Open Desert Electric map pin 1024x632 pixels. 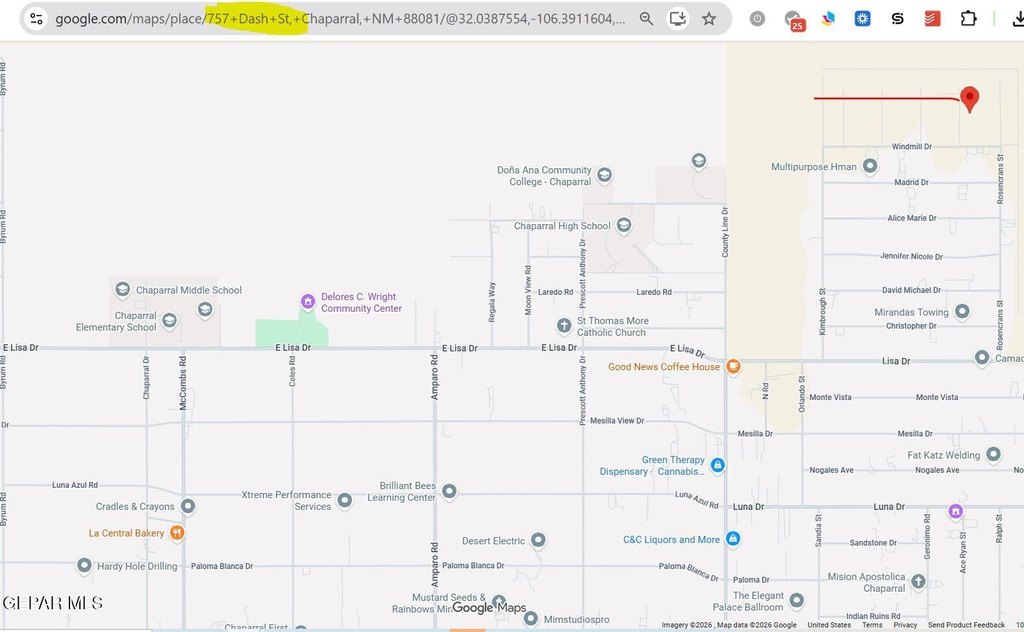(x=538, y=540)
